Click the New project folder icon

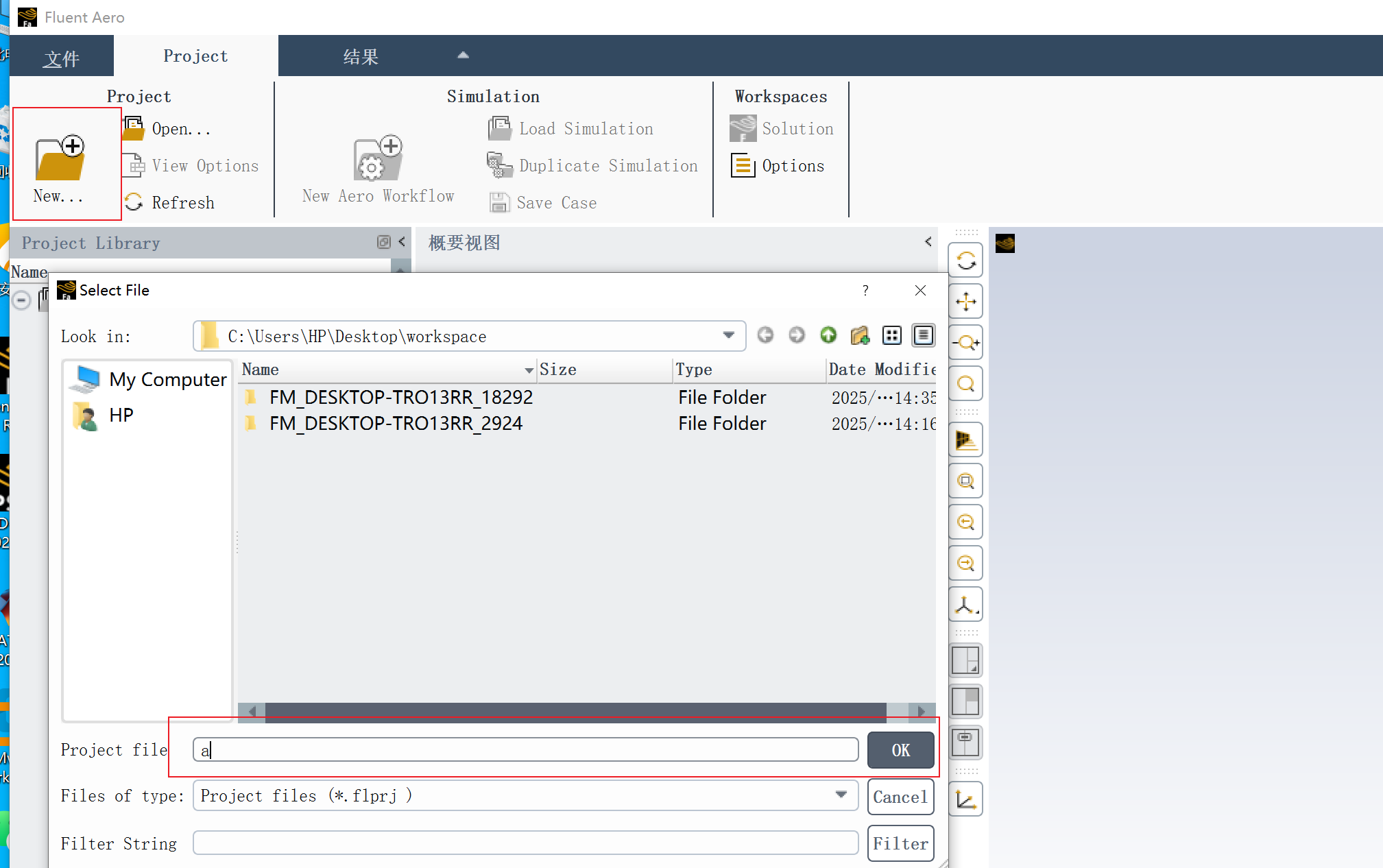coord(60,159)
